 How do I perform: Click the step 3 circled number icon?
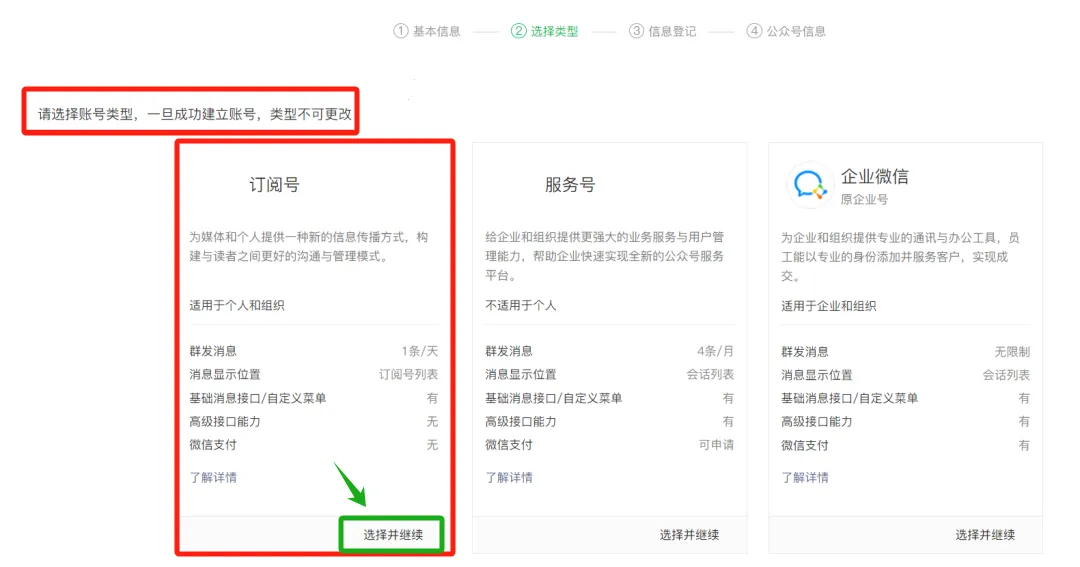point(636,31)
